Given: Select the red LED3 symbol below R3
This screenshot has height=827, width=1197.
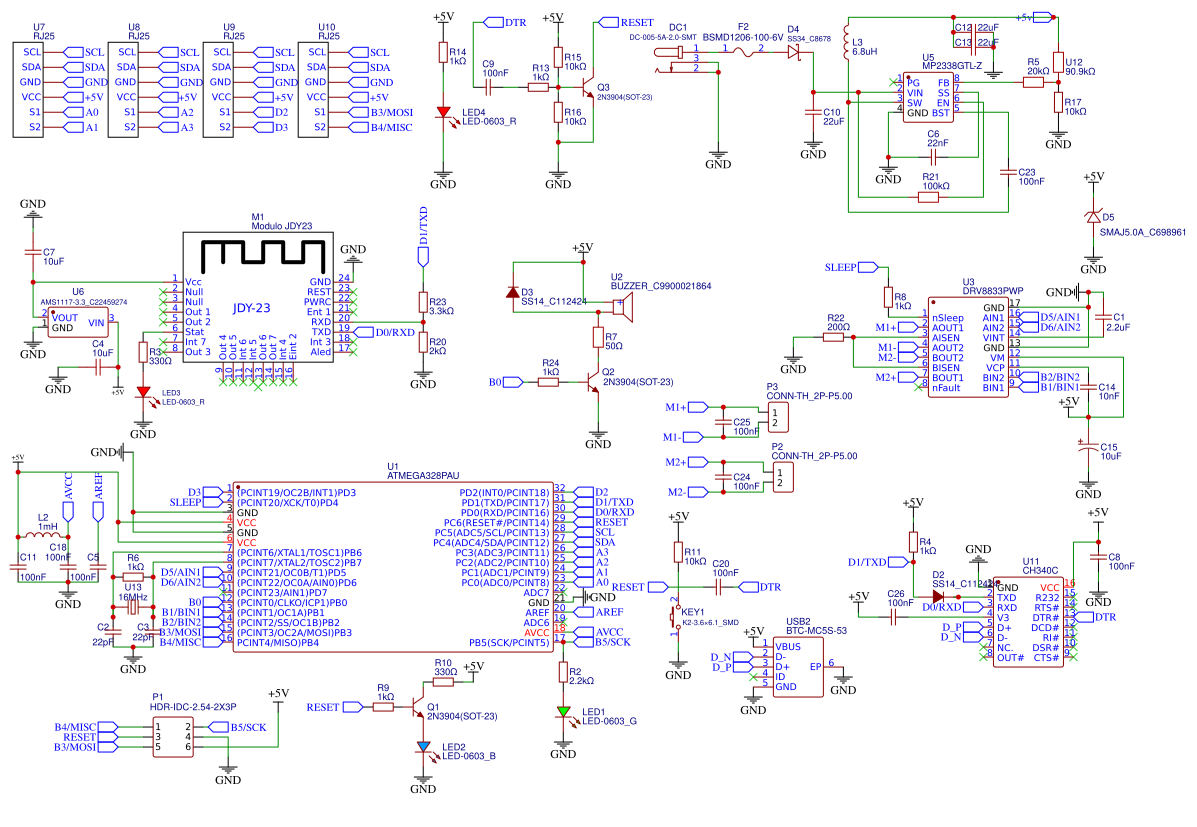Looking at the screenshot, I should 144,393.
